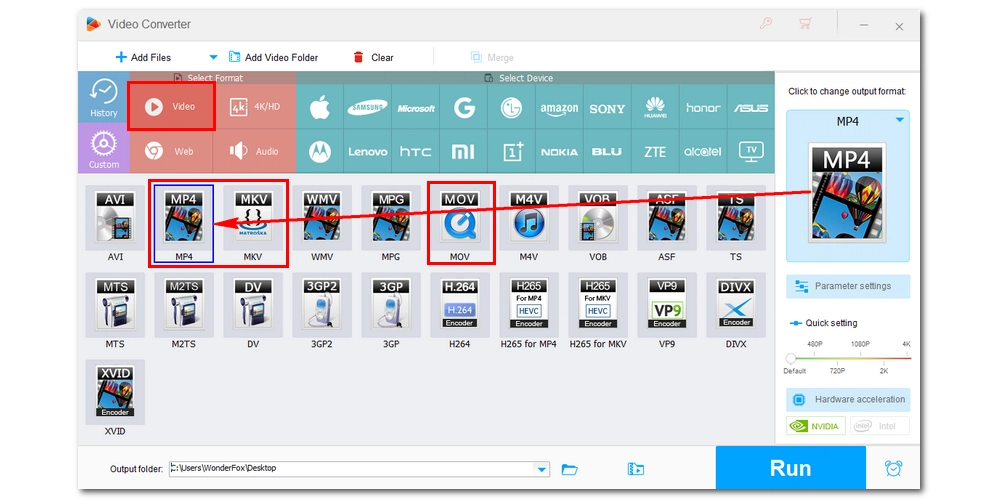
Task: Open output folder with folder icon
Action: (x=570, y=469)
